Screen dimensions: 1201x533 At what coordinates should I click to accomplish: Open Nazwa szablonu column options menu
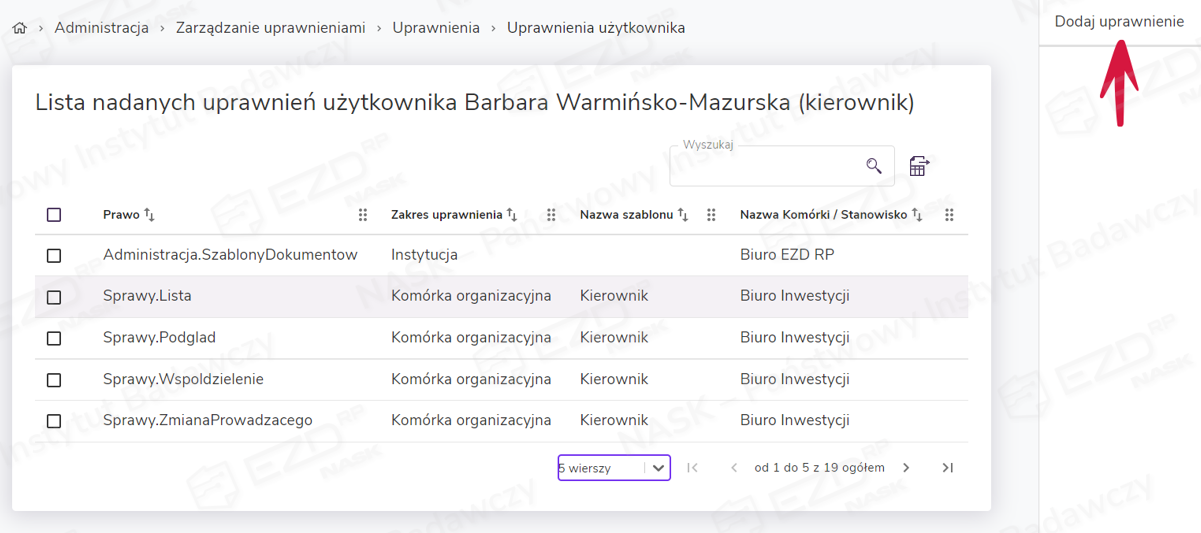pos(711,215)
